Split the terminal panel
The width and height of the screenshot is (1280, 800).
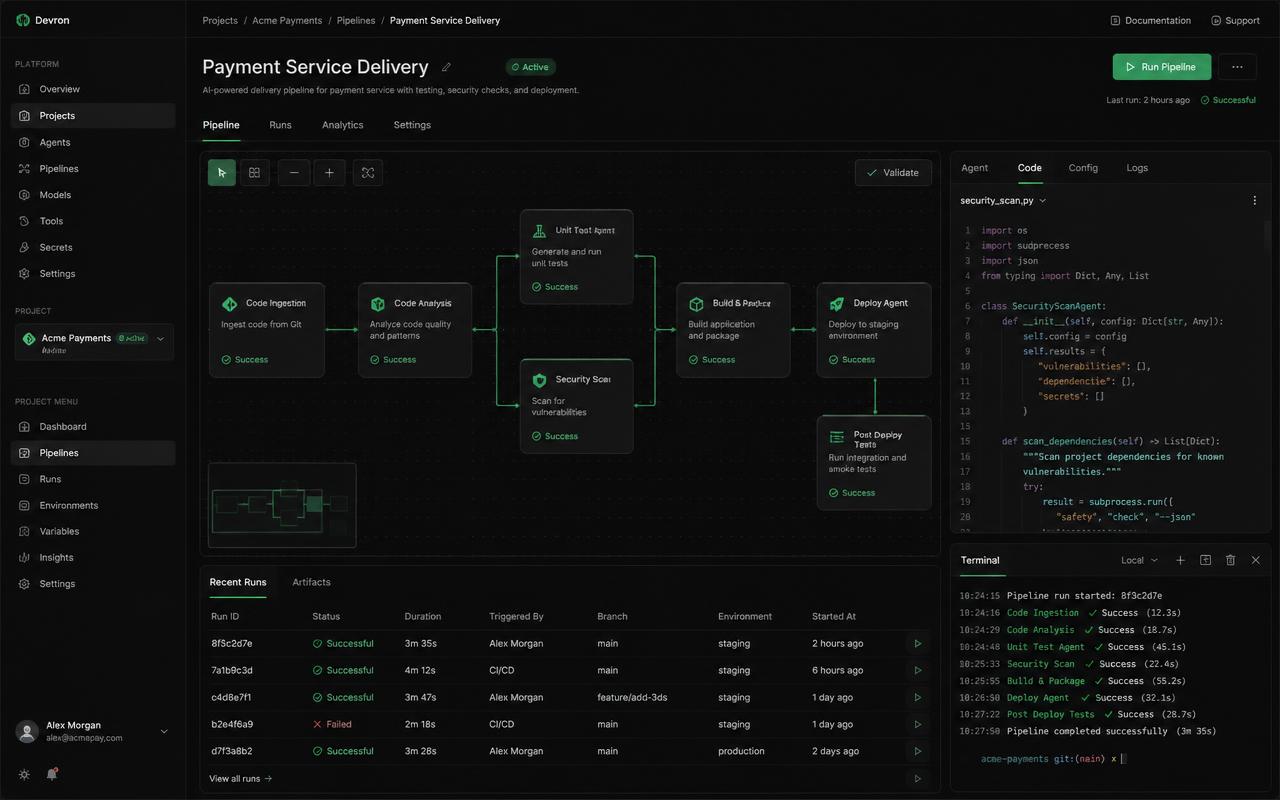point(1205,560)
